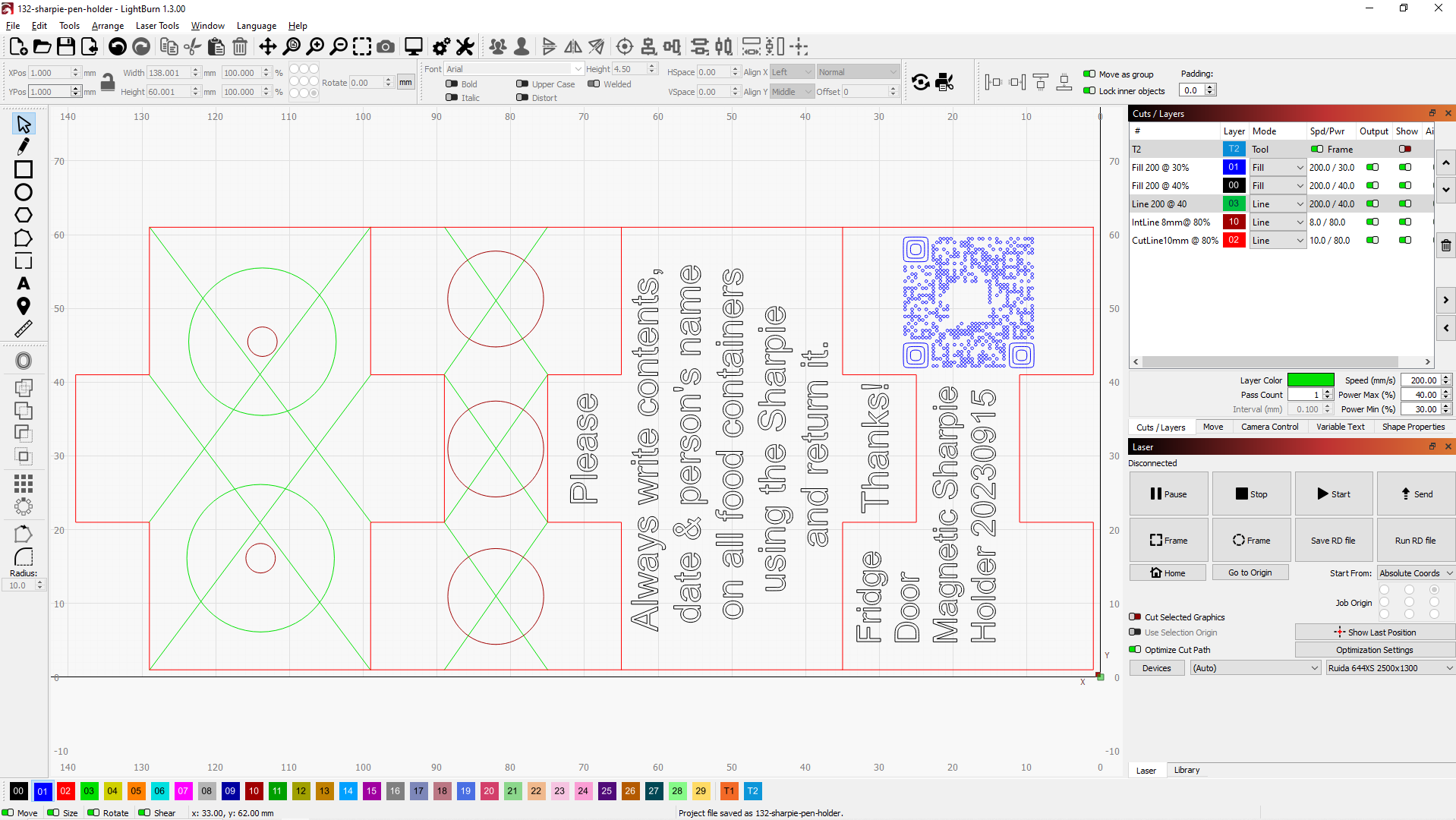This screenshot has width=1456, height=820.
Task: Select the orange 05 color swatch
Action: 136,791
